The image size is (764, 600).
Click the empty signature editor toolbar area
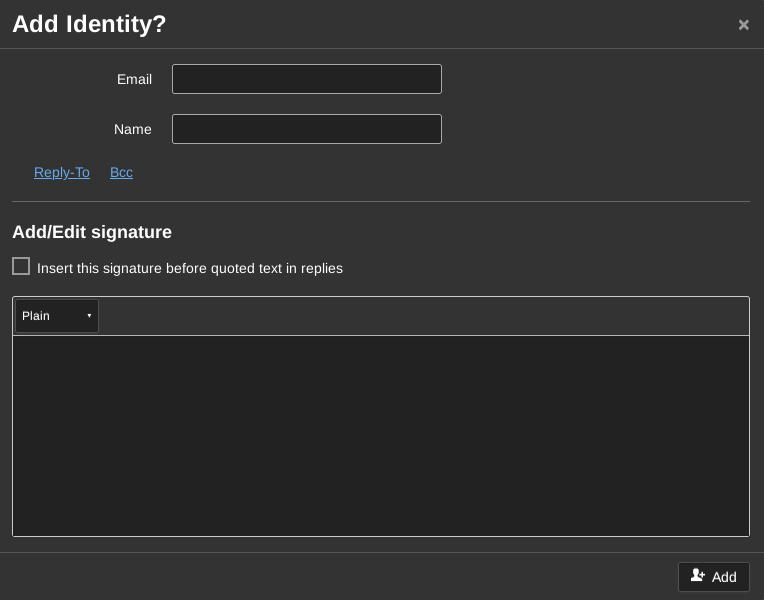coord(420,316)
